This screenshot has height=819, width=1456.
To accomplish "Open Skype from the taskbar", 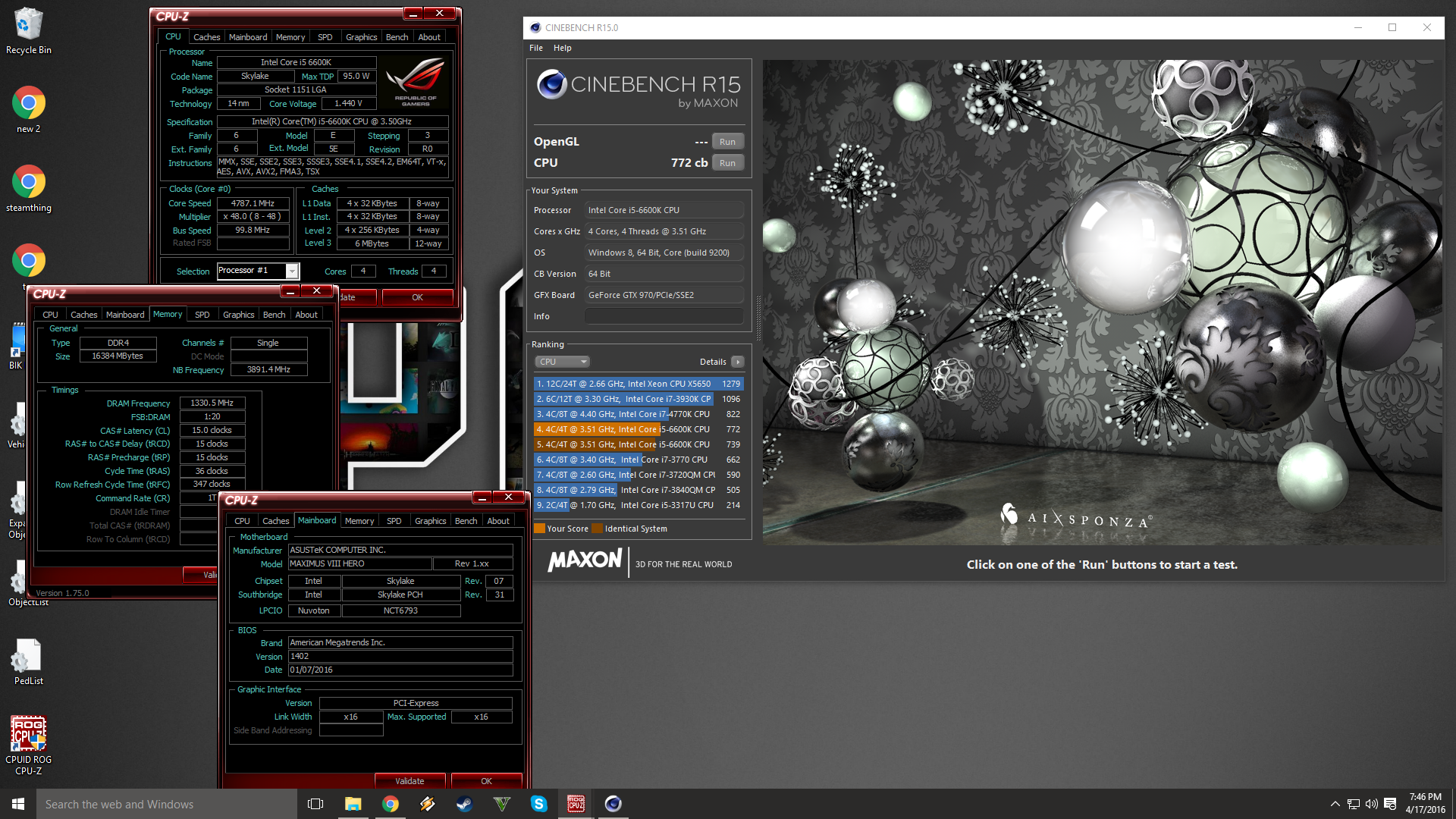I will pyautogui.click(x=538, y=804).
